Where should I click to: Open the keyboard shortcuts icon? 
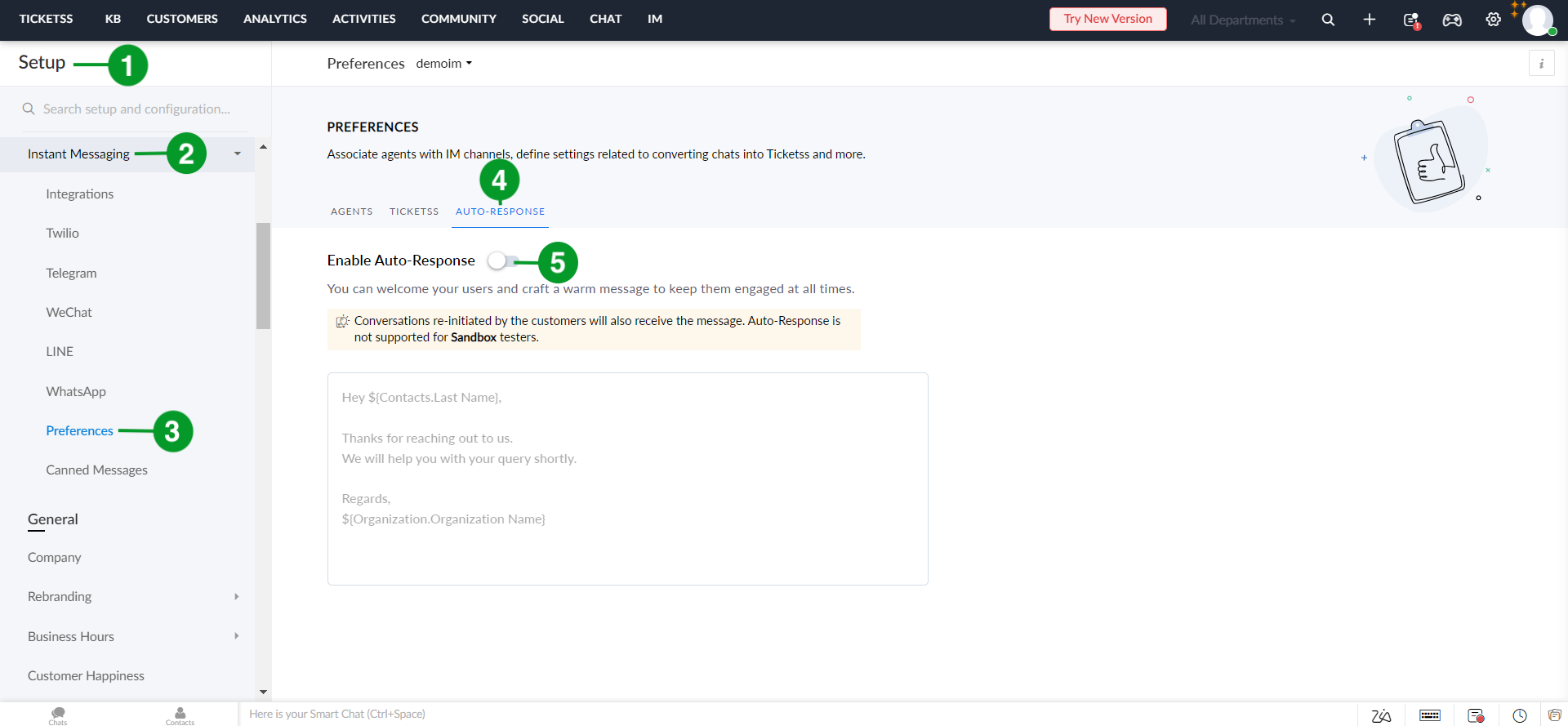coord(1430,715)
